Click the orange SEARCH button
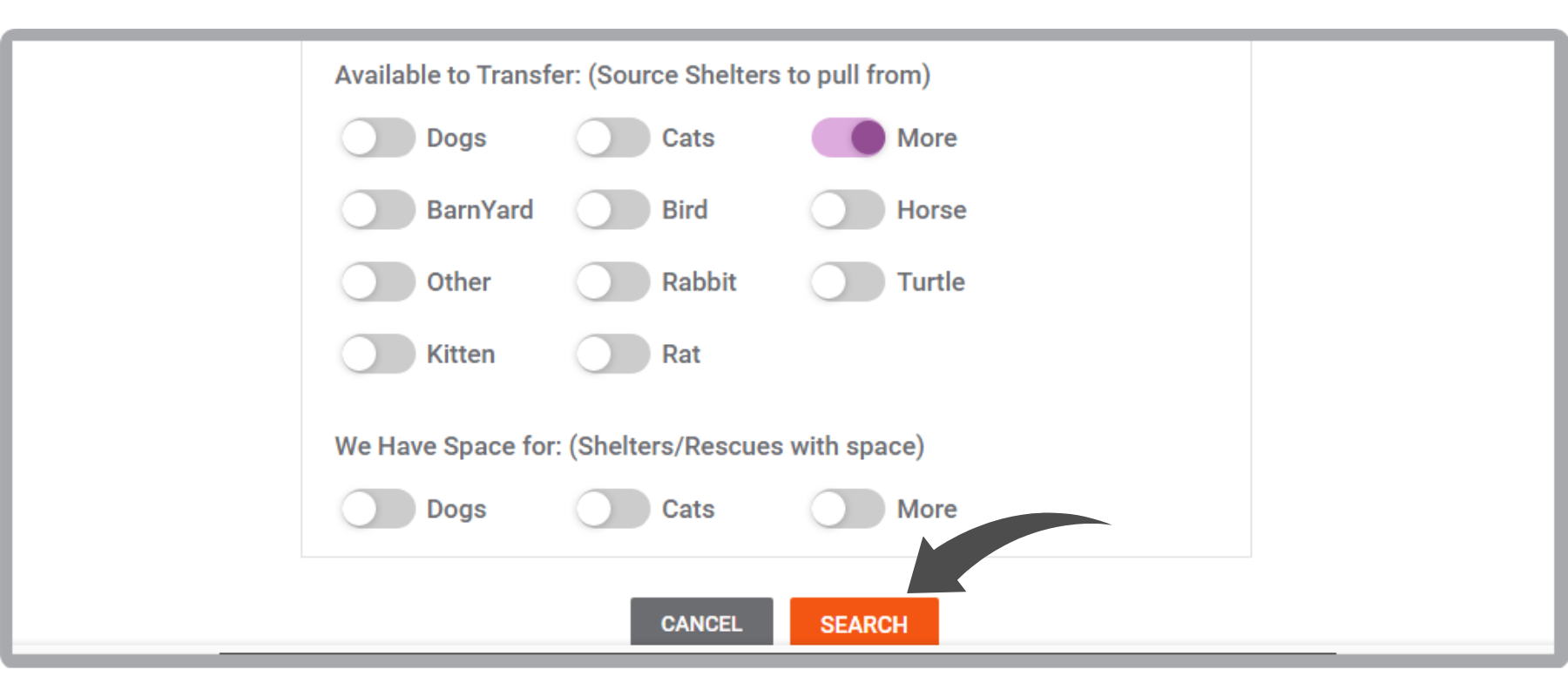Image resolution: width=1568 pixels, height=697 pixels. tap(864, 622)
